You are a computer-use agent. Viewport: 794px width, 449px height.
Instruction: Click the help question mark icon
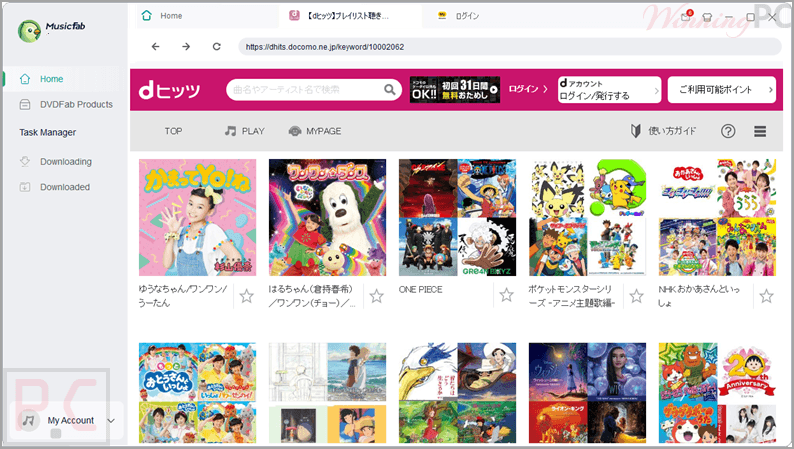point(728,132)
